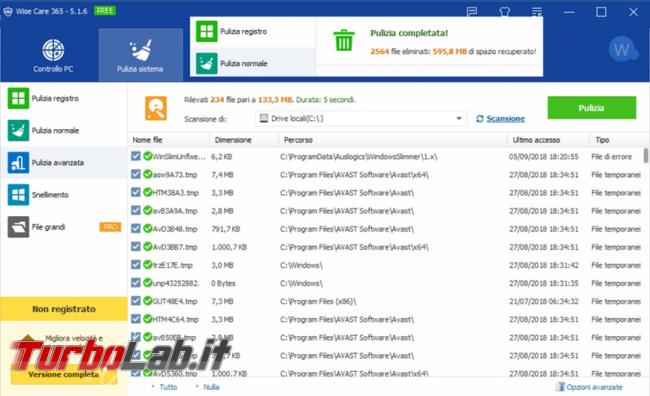Sort by the Nome file column header
Image resolution: width=650 pixels, height=396 pixels.
pyautogui.click(x=169, y=140)
